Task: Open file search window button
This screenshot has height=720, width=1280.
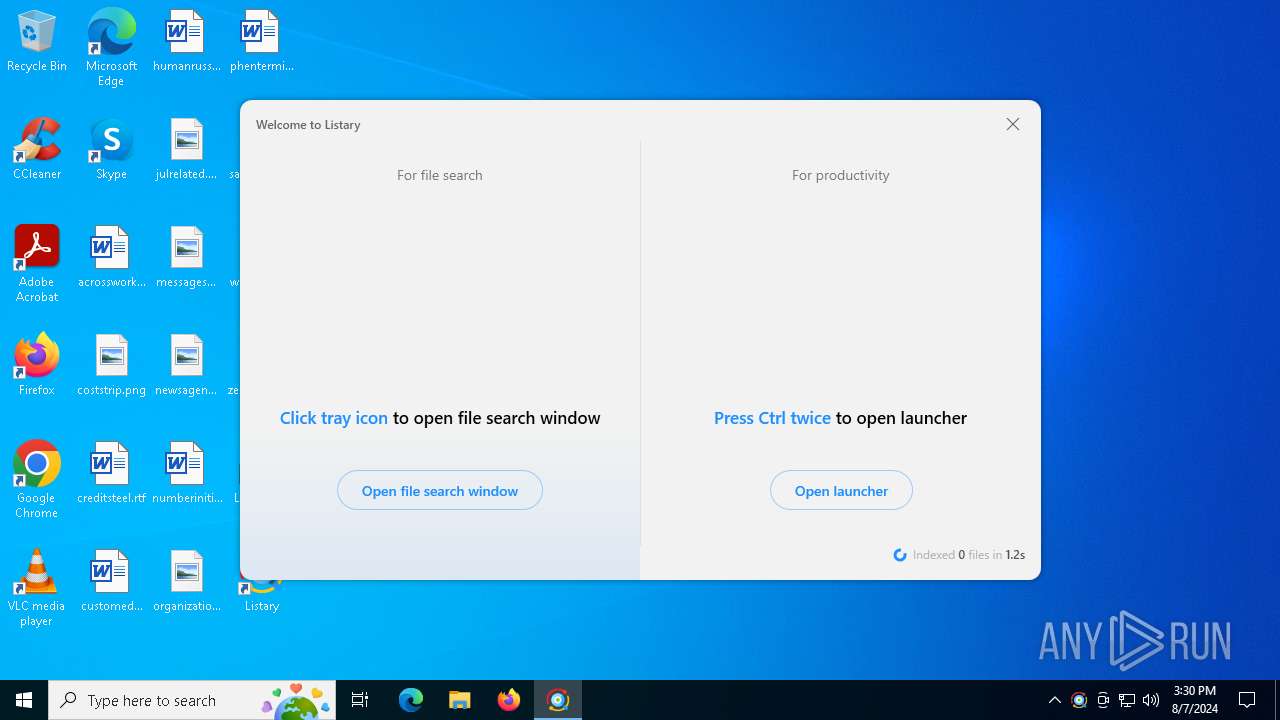Action: pos(440,491)
